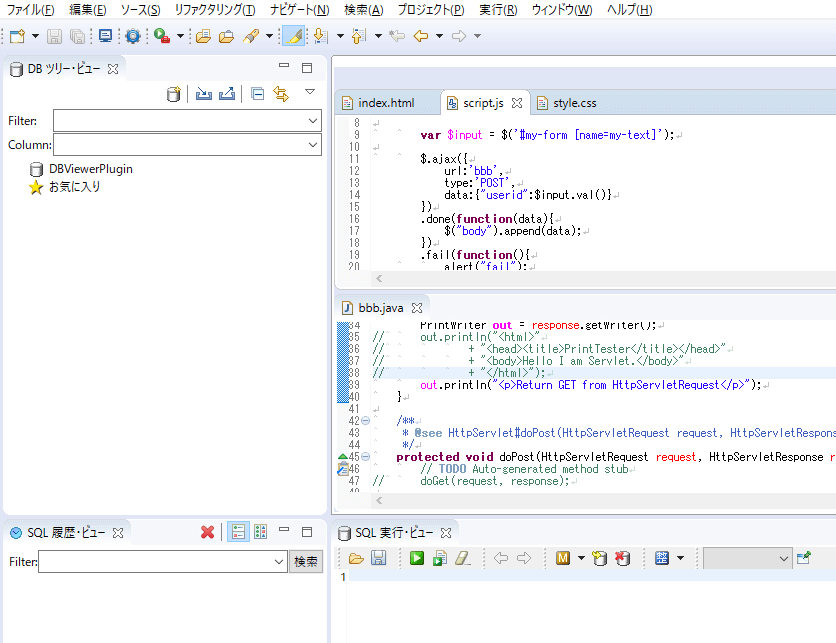Click the export icon in DB tree view
The image size is (836, 643).
coord(227,94)
